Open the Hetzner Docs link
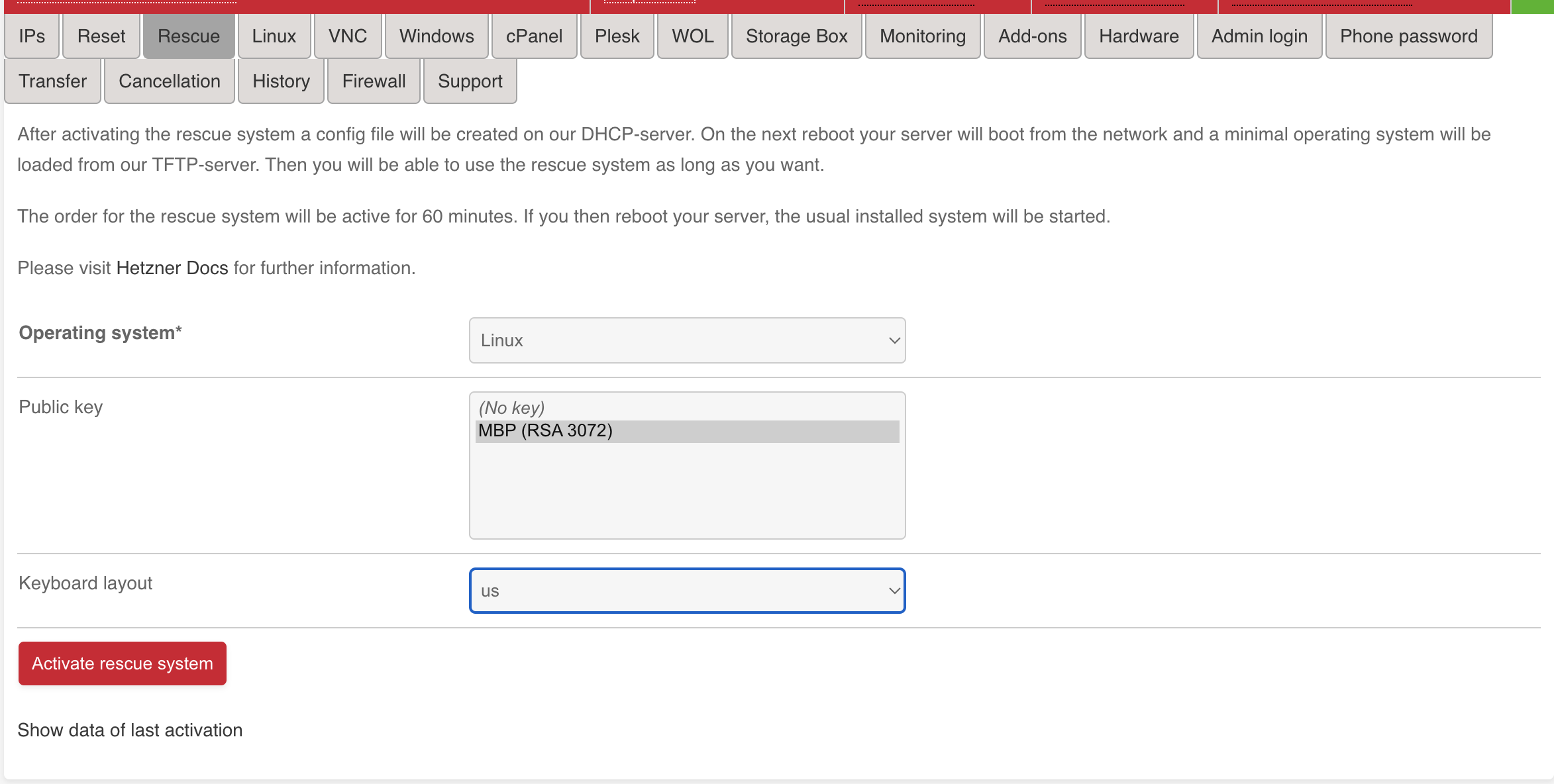The height and width of the screenshot is (784, 1554). (x=172, y=268)
